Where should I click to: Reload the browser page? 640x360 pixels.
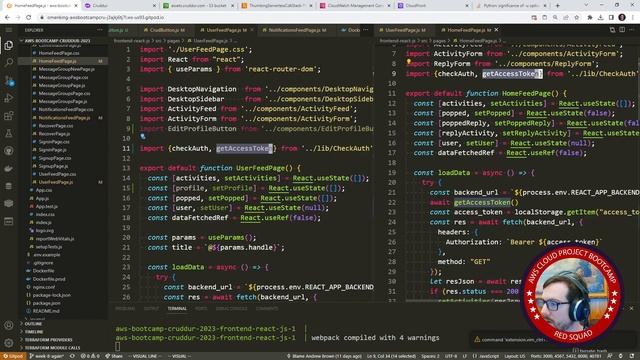click(x=29, y=18)
